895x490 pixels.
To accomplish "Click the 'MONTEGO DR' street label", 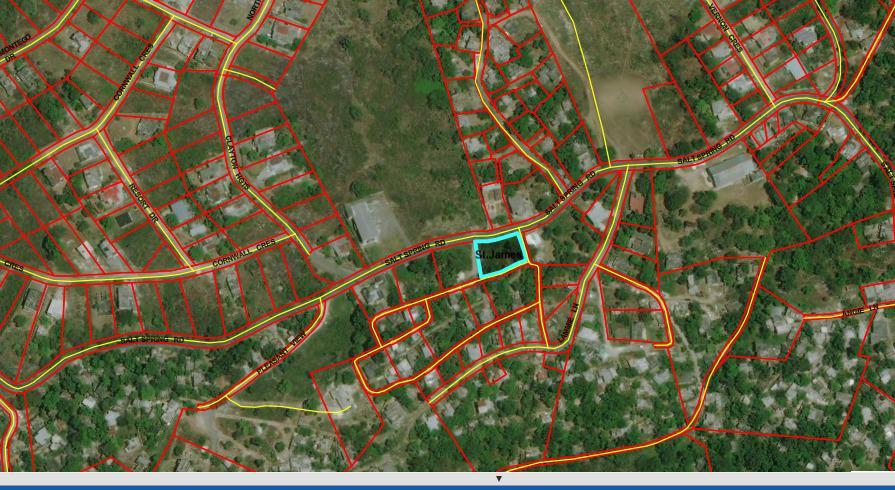I will (15, 47).
